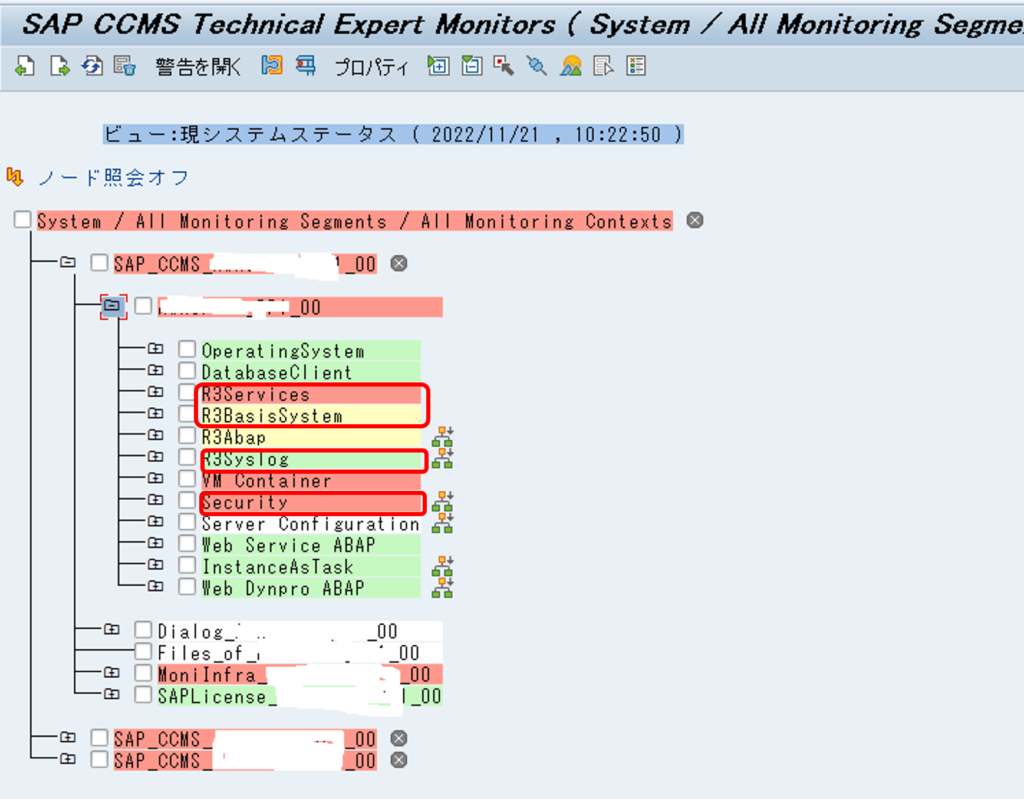
Task: Check the R3Syslog checkbox
Action: pyautogui.click(x=187, y=457)
